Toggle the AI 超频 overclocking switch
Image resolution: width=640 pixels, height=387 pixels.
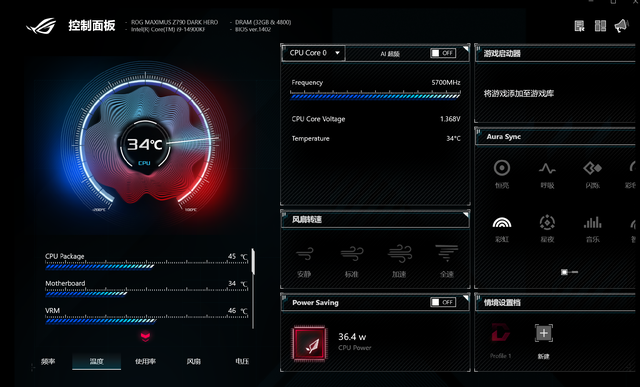[x=443, y=53]
